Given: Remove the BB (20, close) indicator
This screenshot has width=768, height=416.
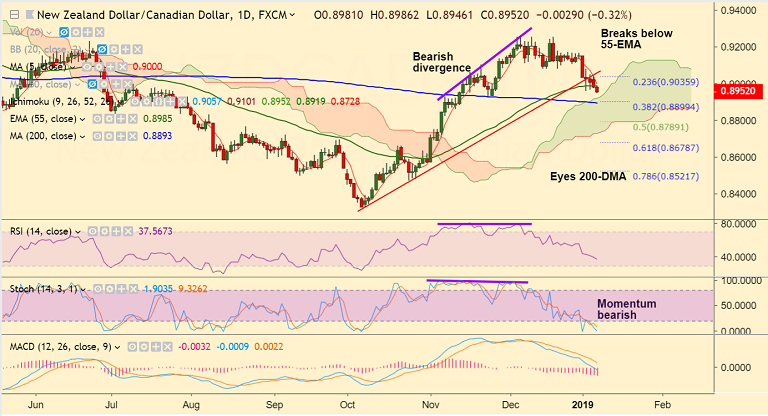Looking at the screenshot, I should [138, 49].
